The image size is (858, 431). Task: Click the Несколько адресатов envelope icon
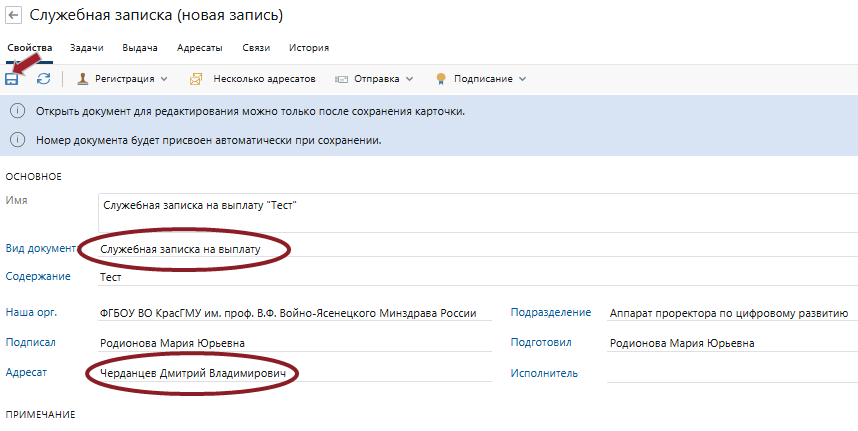point(196,79)
